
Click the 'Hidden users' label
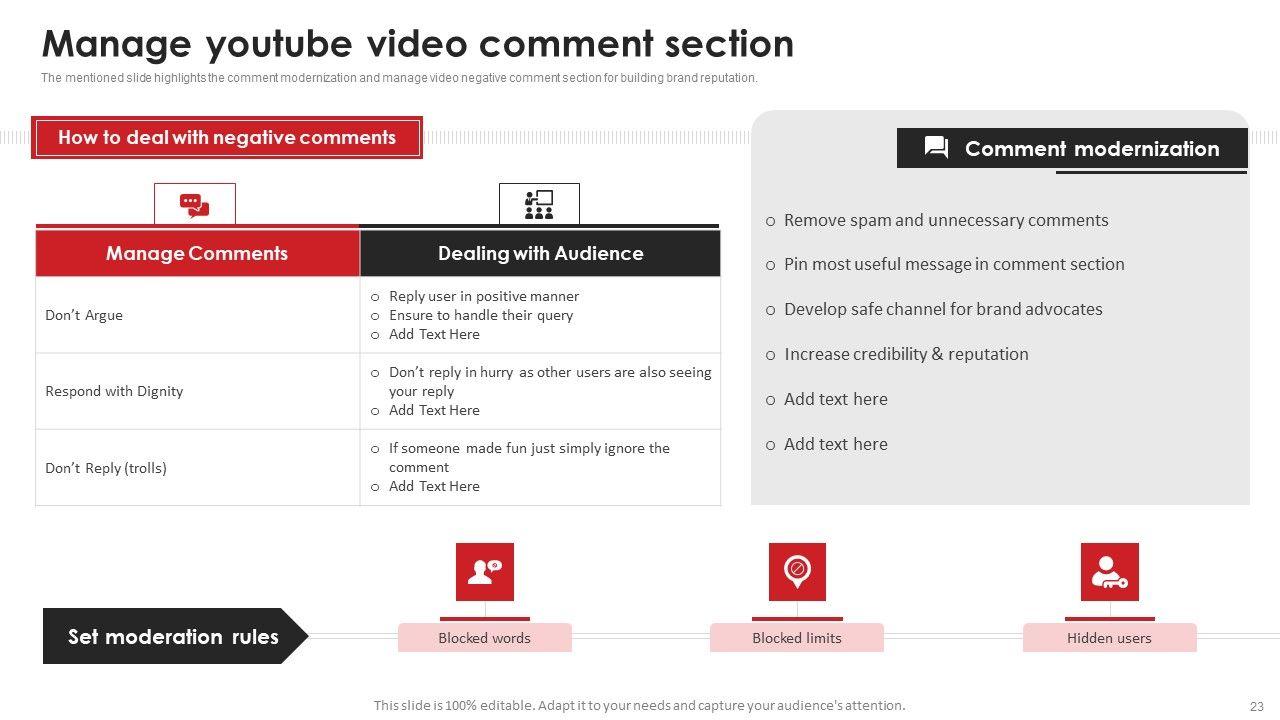point(1109,638)
